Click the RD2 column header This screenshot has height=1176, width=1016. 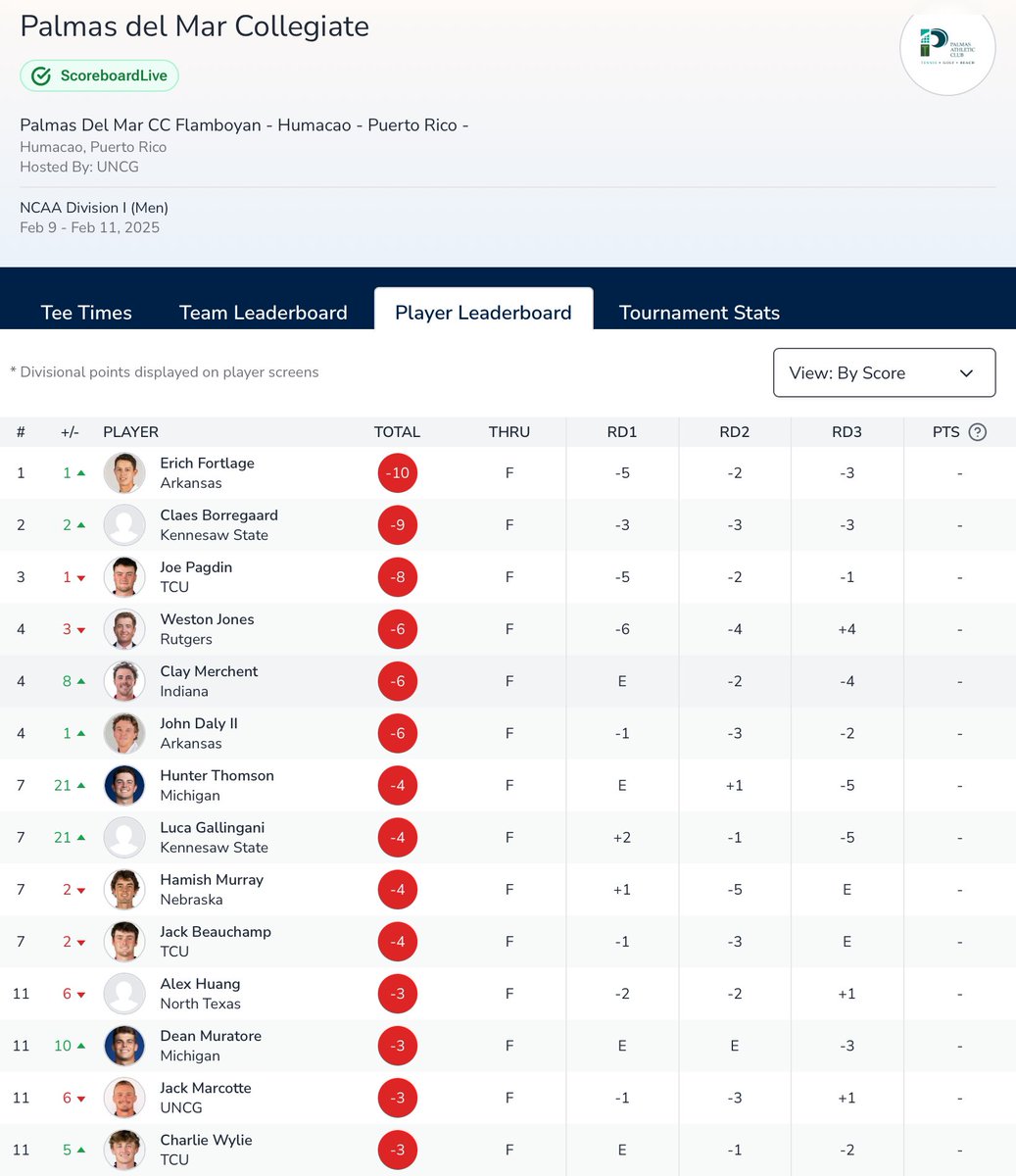tap(735, 432)
